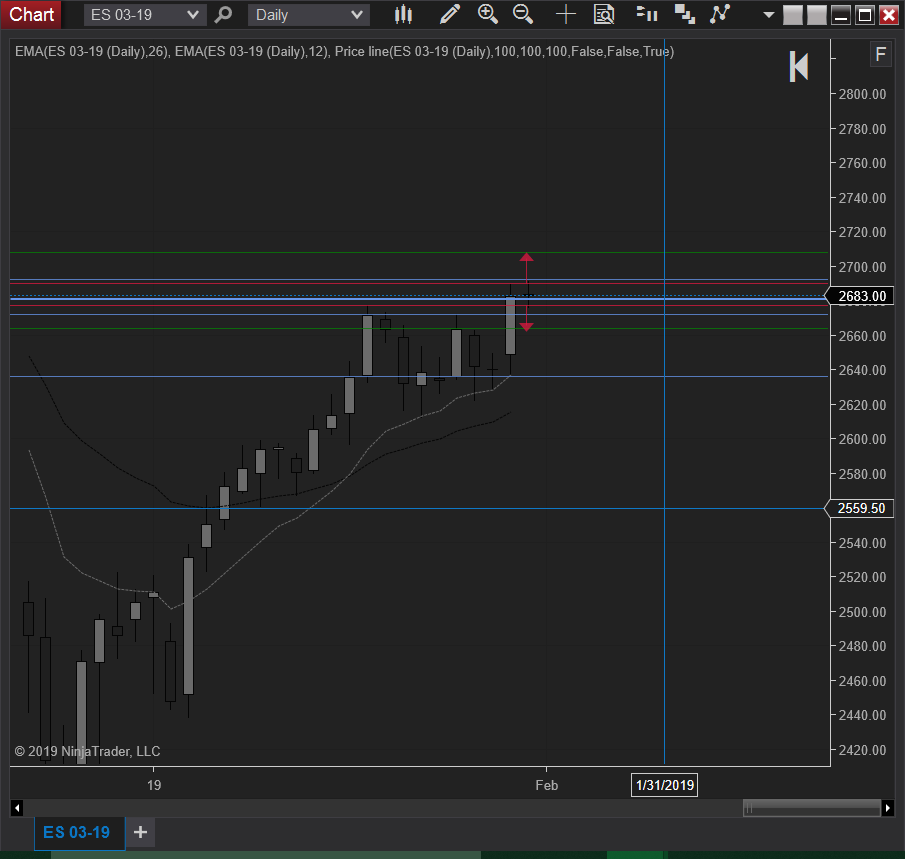Click the horizontal scrollbar left arrow
Viewport: 905px width, 859px height.
point(17,808)
